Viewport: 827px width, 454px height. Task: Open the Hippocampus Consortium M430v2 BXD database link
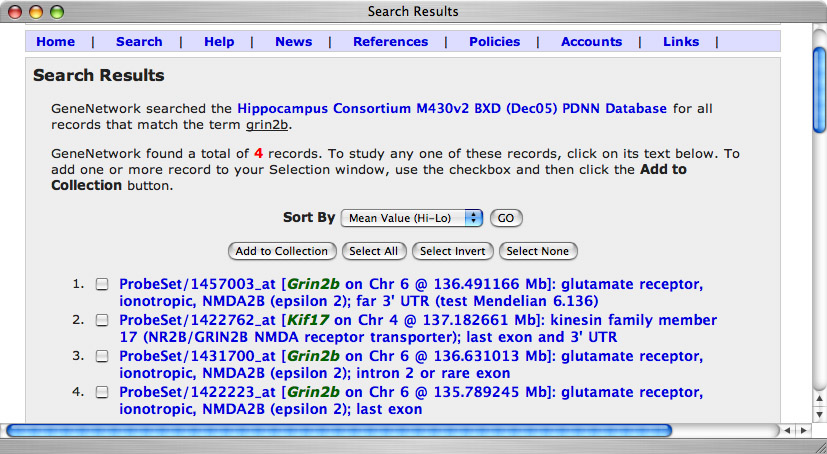[451, 108]
